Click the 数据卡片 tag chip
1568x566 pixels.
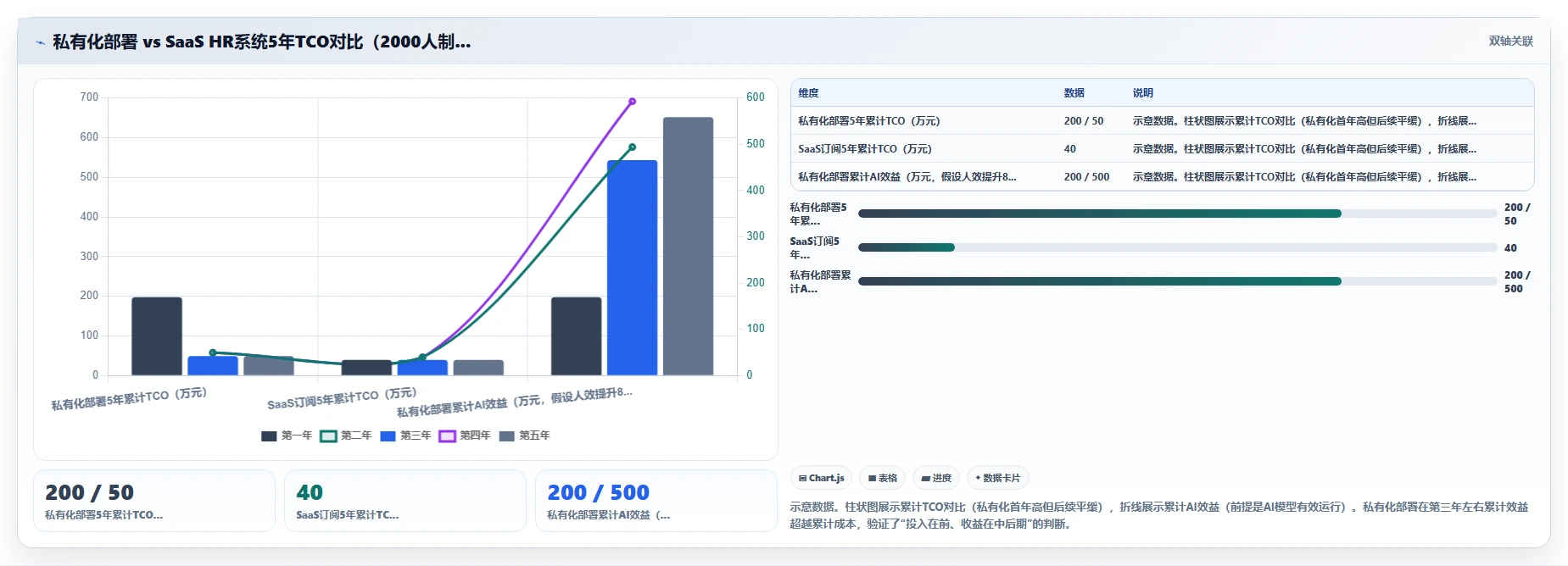click(x=997, y=478)
